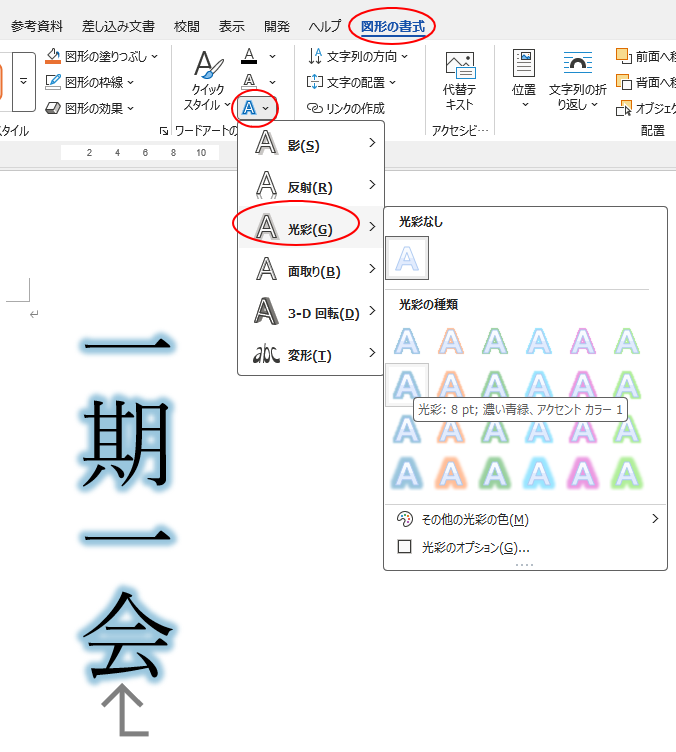Image resolution: width=676 pixels, height=752 pixels.
Task: Select the 表示 tab
Action: [x=232, y=26]
